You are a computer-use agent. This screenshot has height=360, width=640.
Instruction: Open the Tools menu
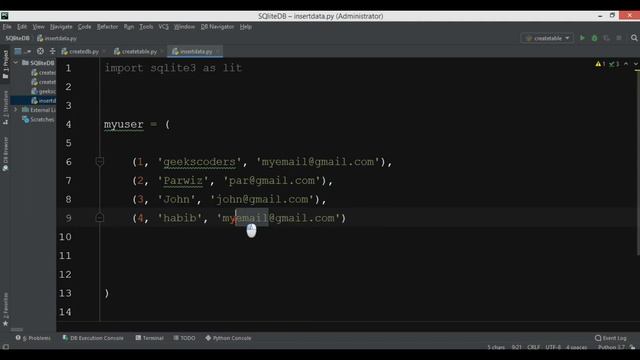(x=146, y=27)
